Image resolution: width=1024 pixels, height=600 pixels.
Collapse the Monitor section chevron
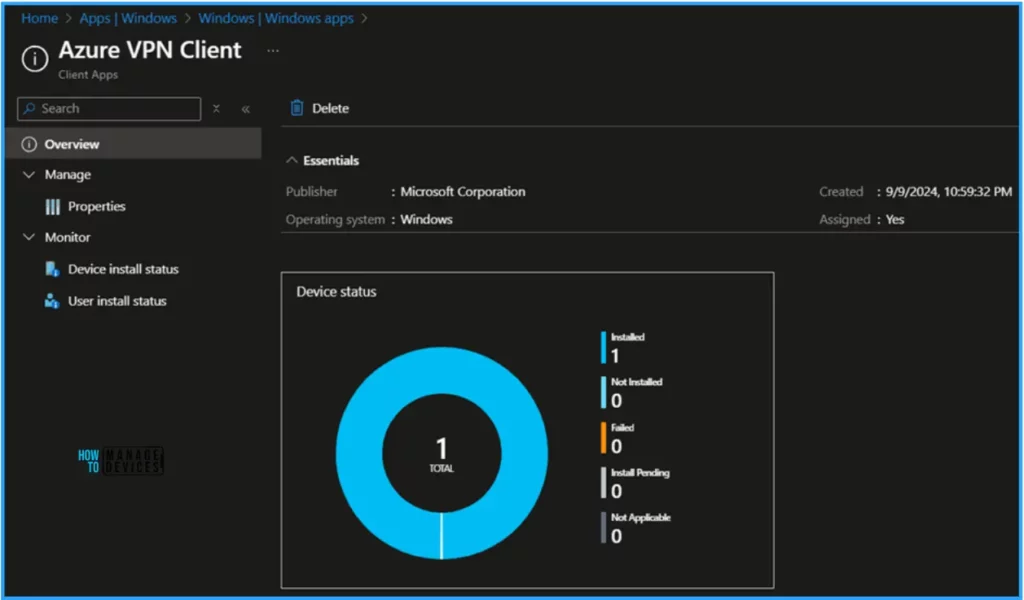pos(29,237)
